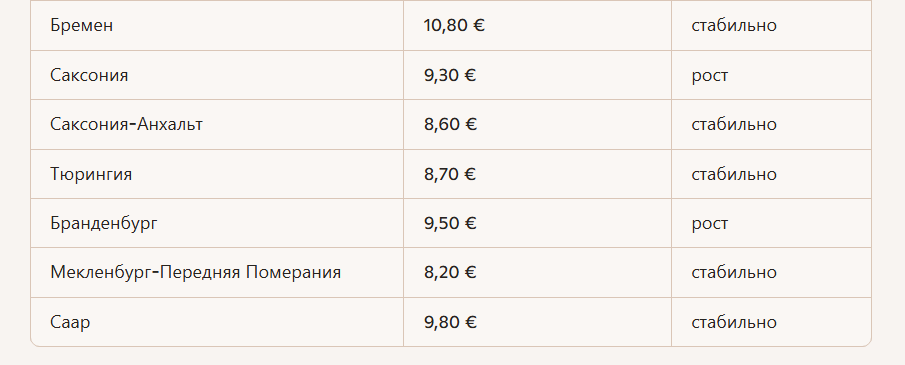The height and width of the screenshot is (365, 905).
Task: Click the 8,20 € price value
Action: tap(450, 272)
